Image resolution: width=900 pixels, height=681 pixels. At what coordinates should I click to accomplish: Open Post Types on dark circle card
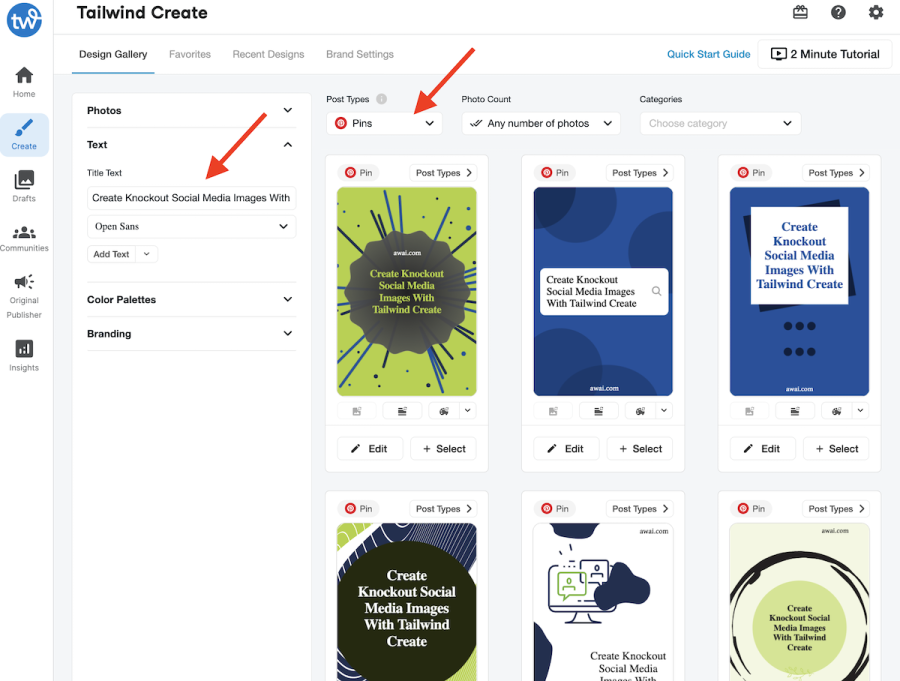pyautogui.click(x=443, y=508)
